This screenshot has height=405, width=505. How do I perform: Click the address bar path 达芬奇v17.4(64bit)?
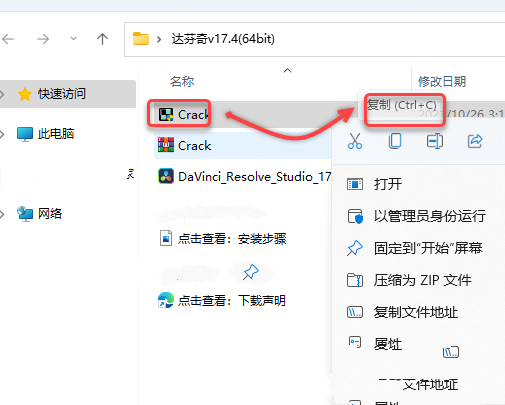click(x=223, y=39)
